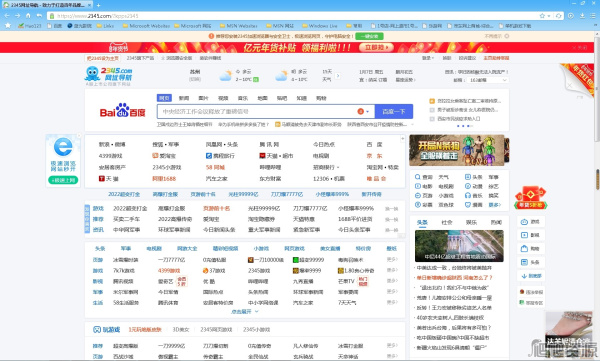Image resolution: width=600 pixels, height=361 pixels.
Task: Open the browser home page icon
Action: click(28, 16)
